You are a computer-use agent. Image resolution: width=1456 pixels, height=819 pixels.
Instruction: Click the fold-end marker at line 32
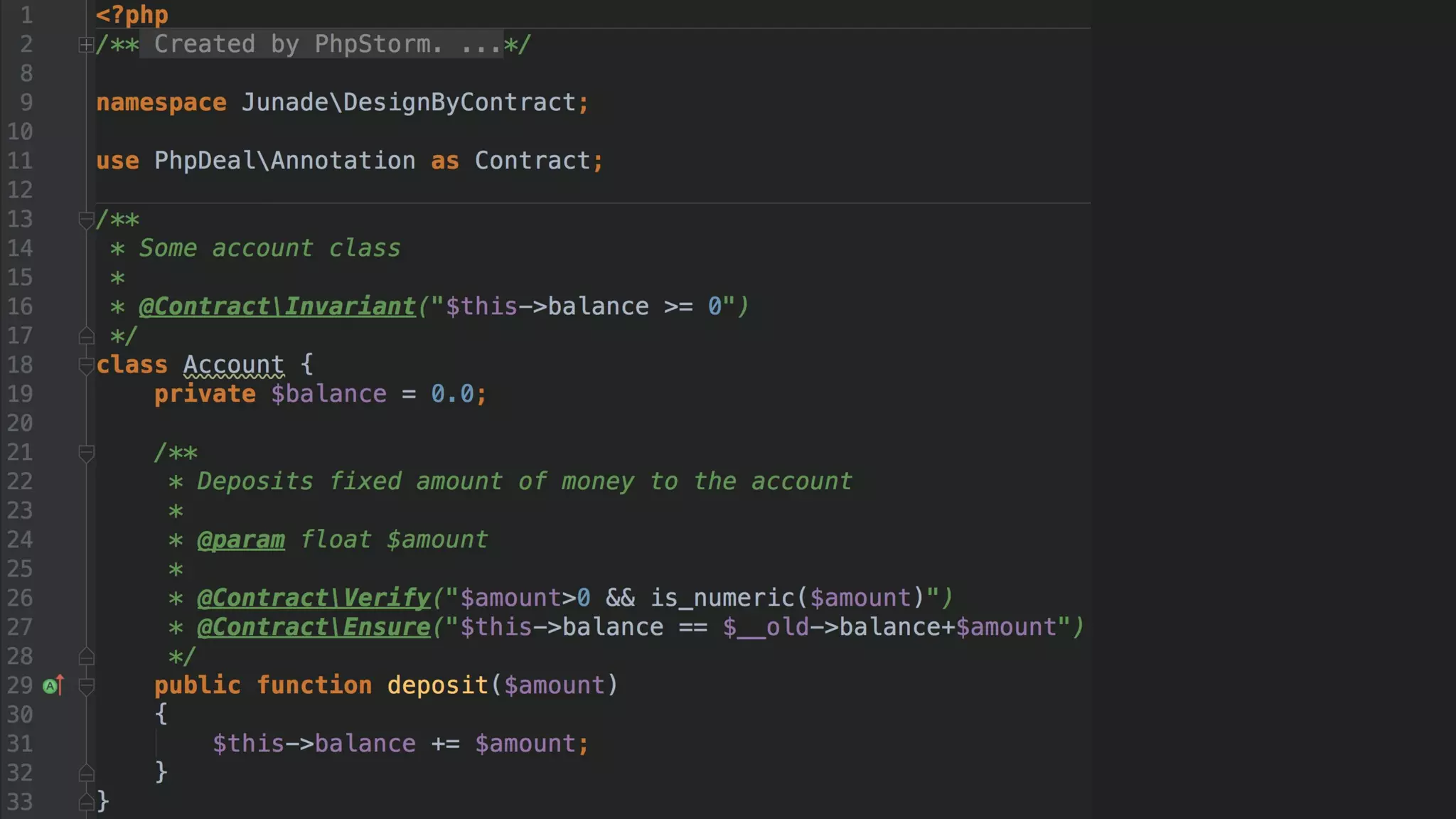(x=86, y=773)
